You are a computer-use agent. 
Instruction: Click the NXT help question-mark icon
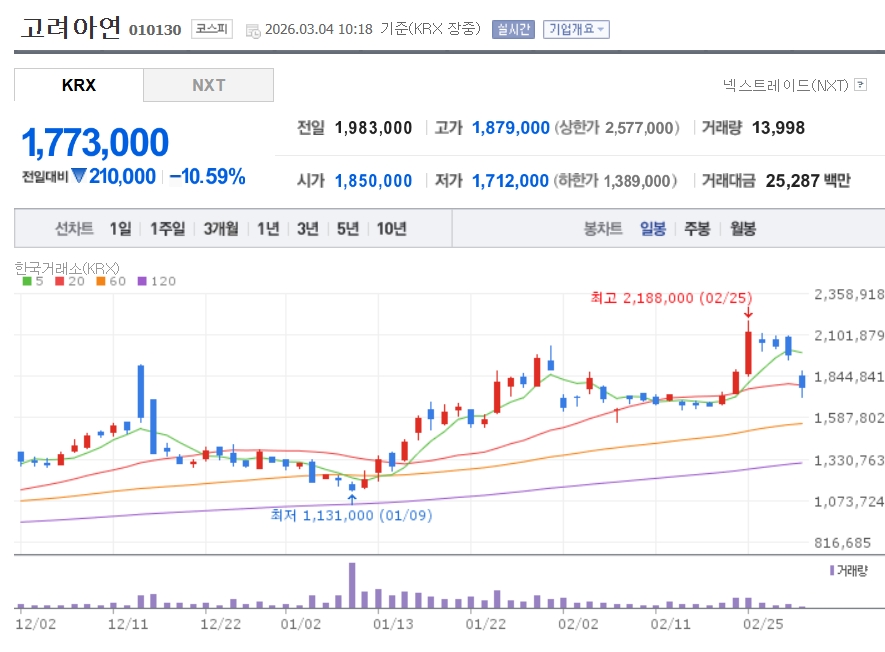[x=860, y=86]
